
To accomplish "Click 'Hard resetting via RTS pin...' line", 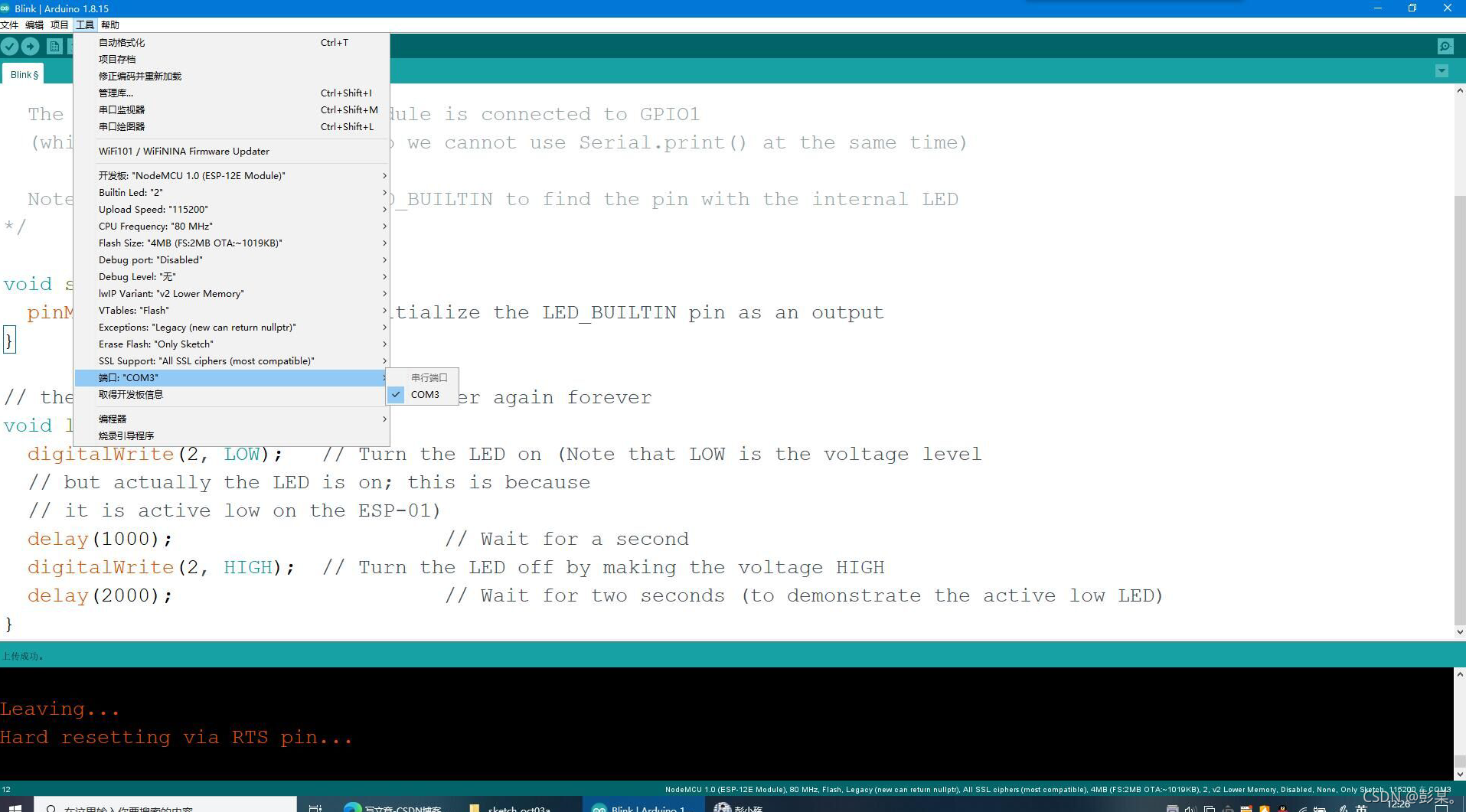I will pyautogui.click(x=176, y=738).
